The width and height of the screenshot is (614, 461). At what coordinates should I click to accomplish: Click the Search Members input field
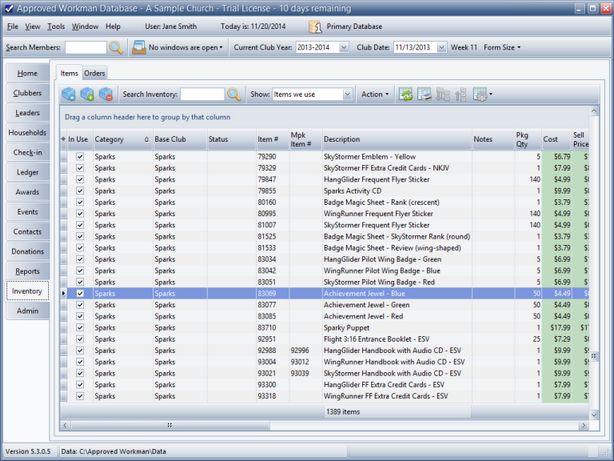[85, 47]
